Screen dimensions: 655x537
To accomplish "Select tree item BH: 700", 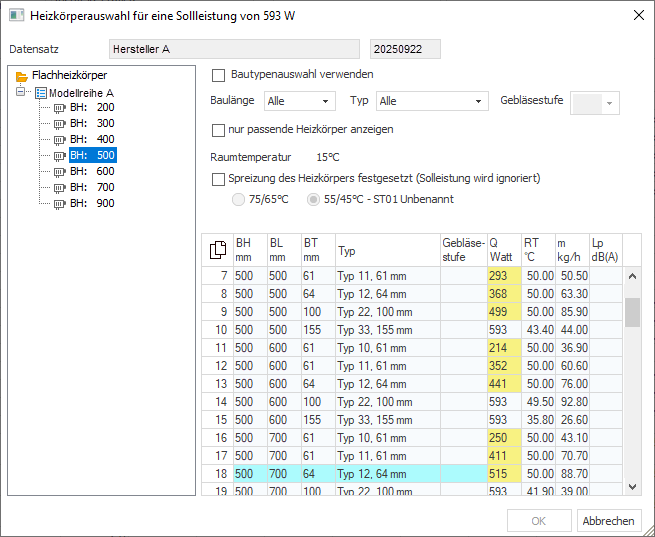I will point(92,187).
